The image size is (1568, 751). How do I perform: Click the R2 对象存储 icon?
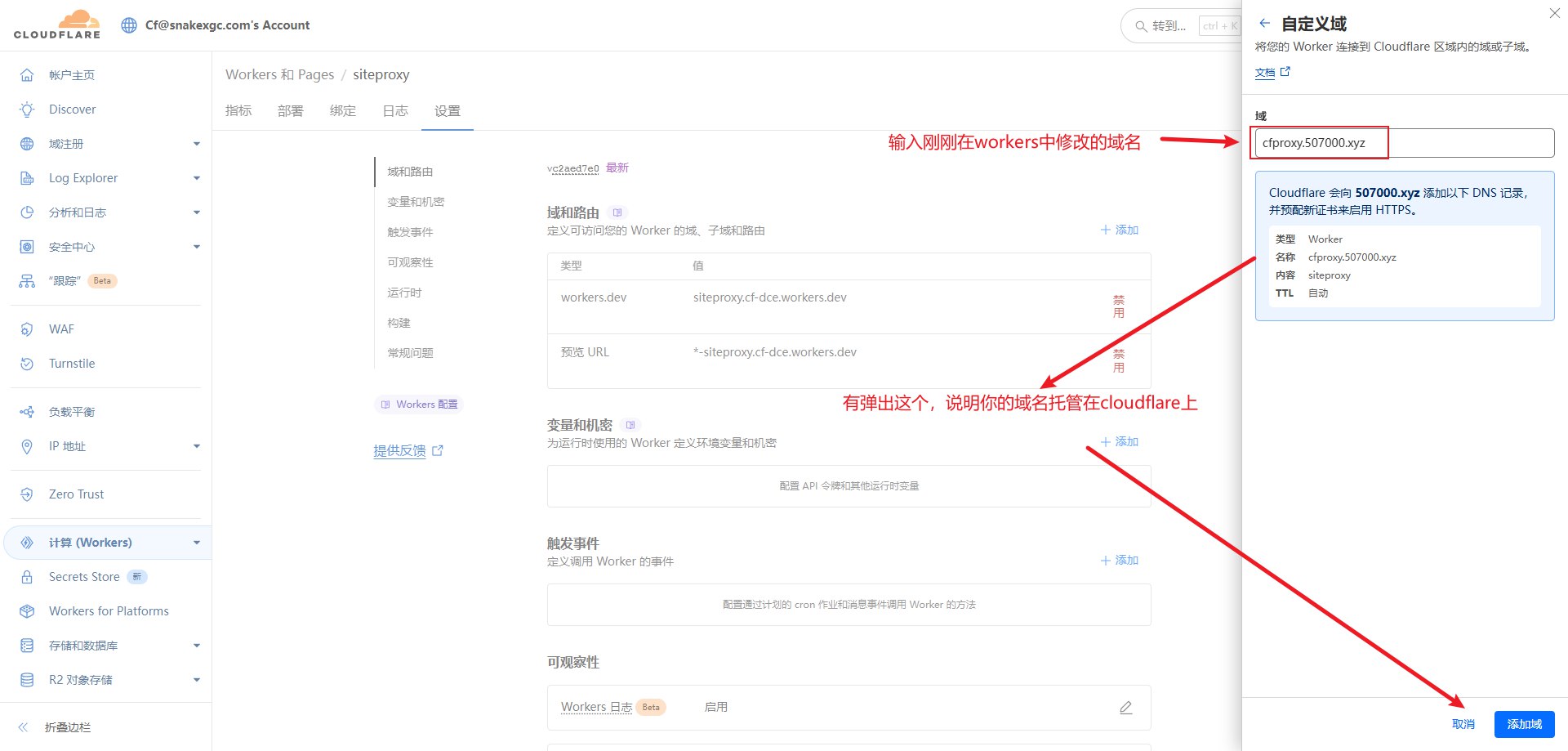(x=27, y=680)
